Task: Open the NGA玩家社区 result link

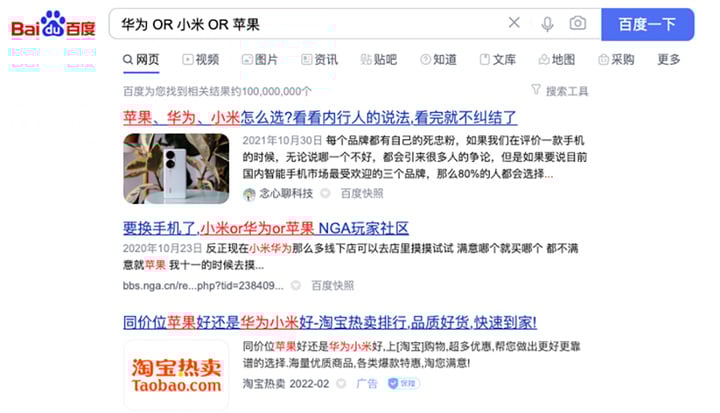Action: 266,228
